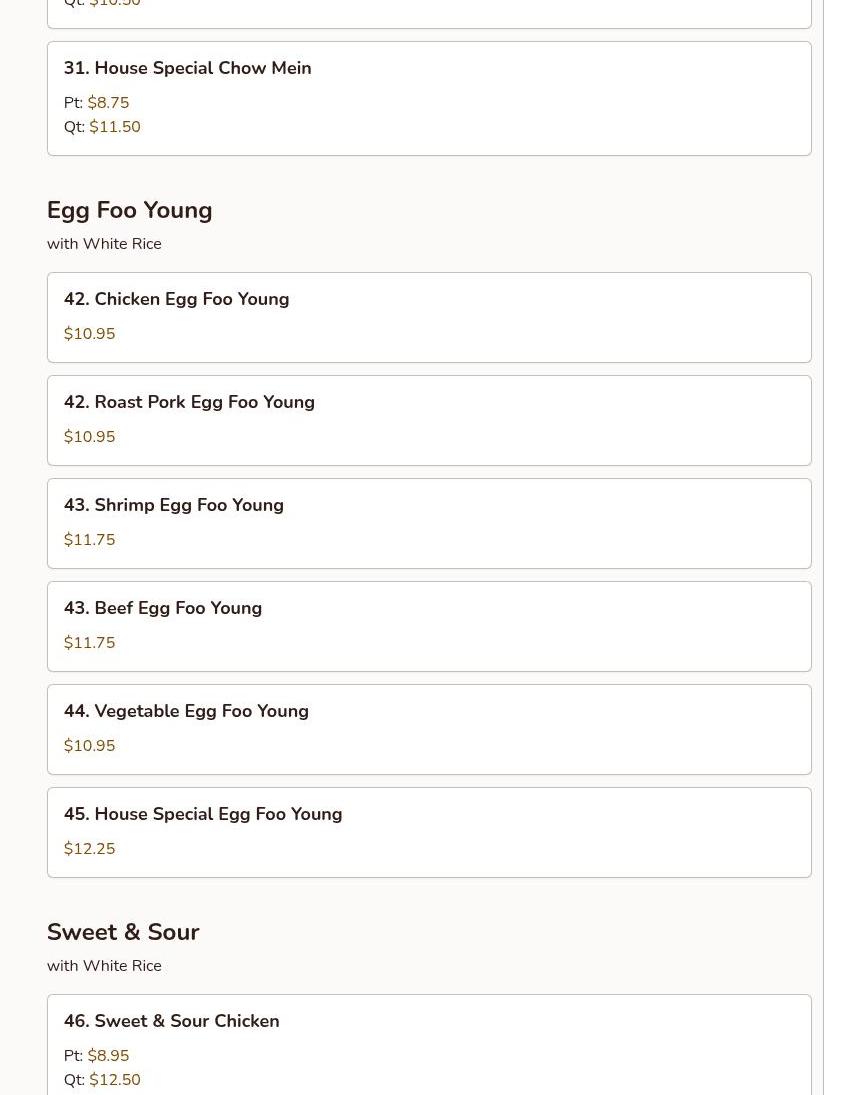This screenshot has height=1095, width=844.
Task: Choose the Beef Egg Foo Young item
Action: coord(162,608)
